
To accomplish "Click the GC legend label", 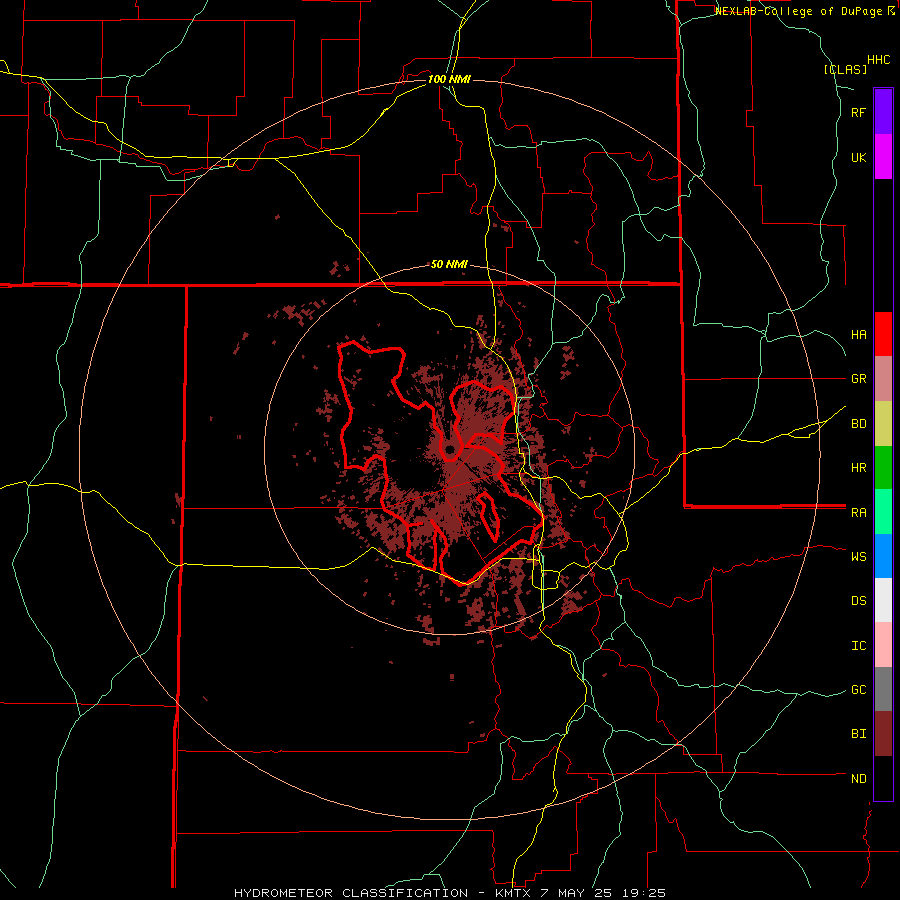I will [858, 690].
